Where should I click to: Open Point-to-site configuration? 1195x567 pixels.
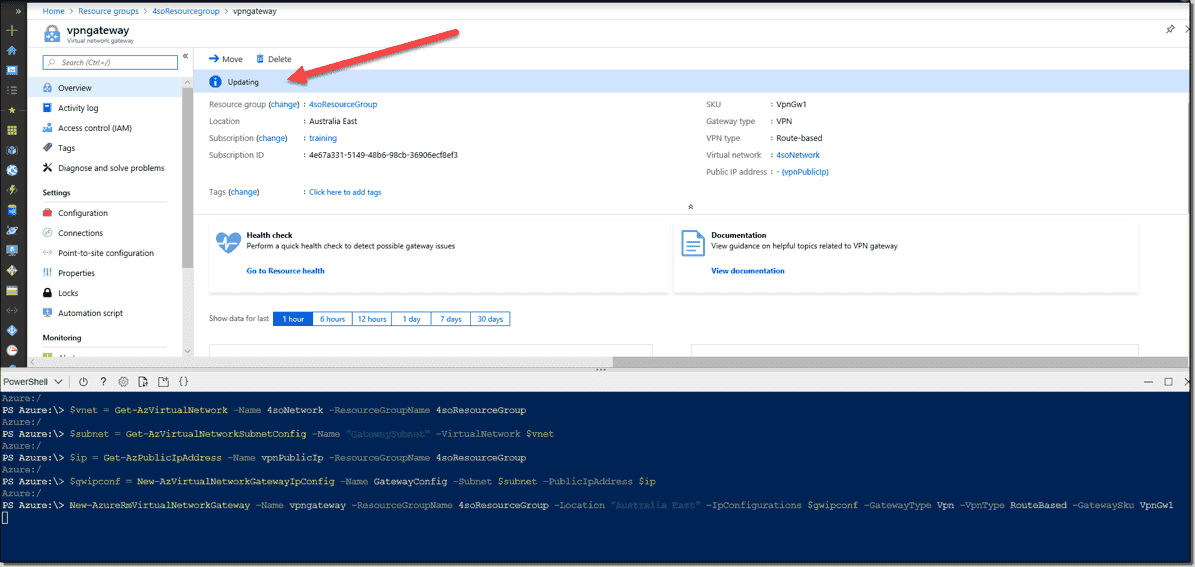click(105, 253)
